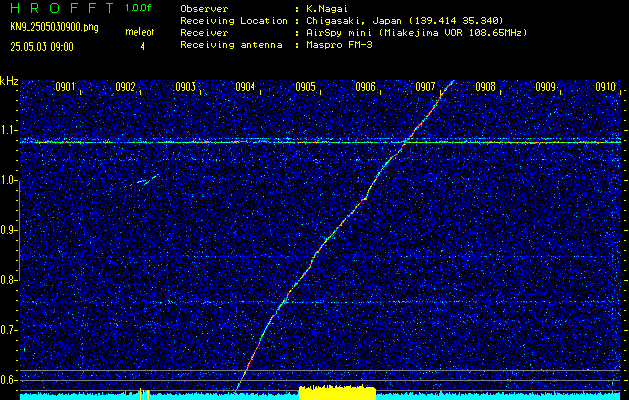Click the Receiving antenna field label
The height and width of the screenshot is (400, 629).
tap(231, 45)
